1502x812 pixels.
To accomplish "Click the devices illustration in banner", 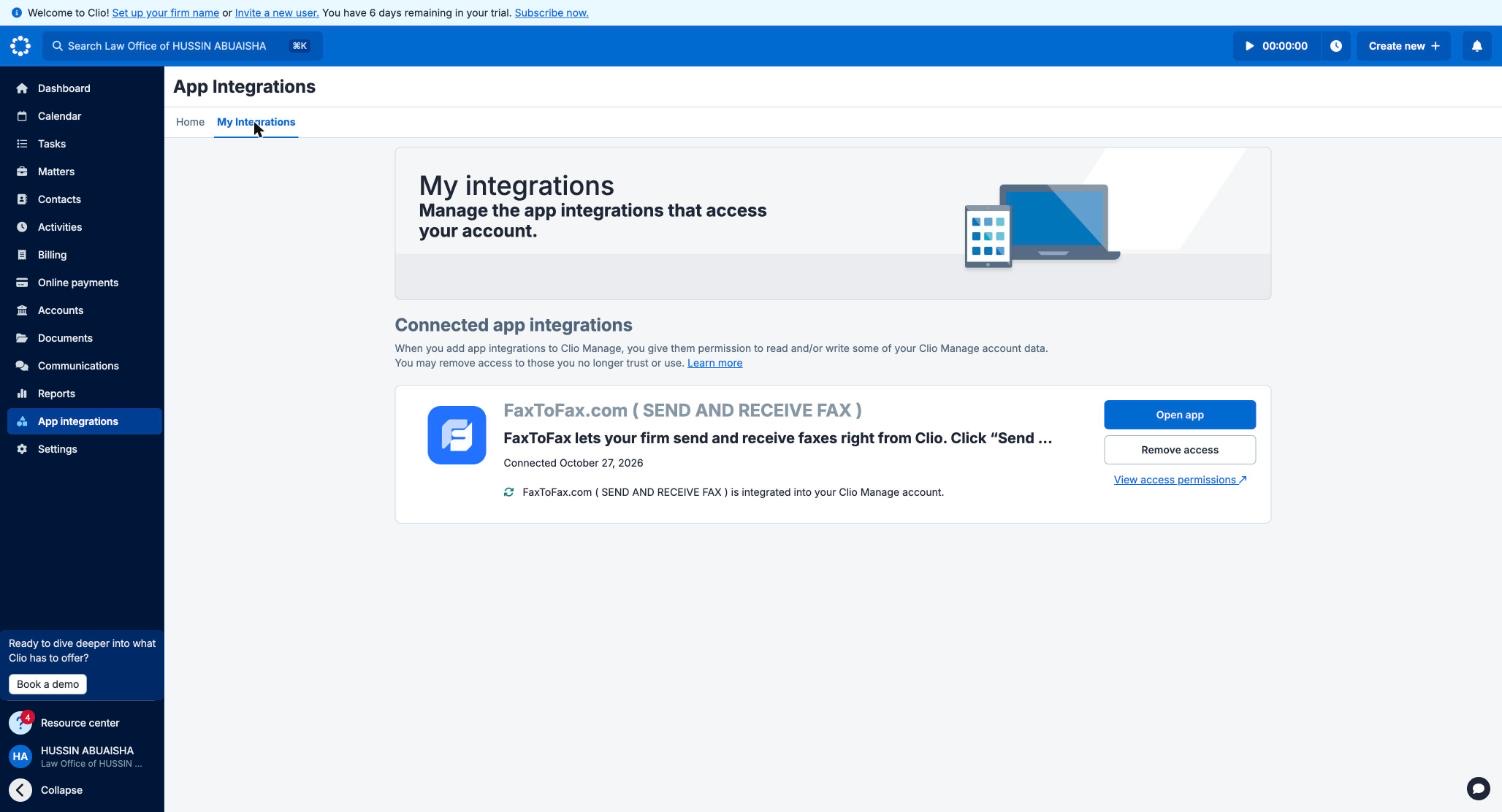I will tap(1042, 226).
